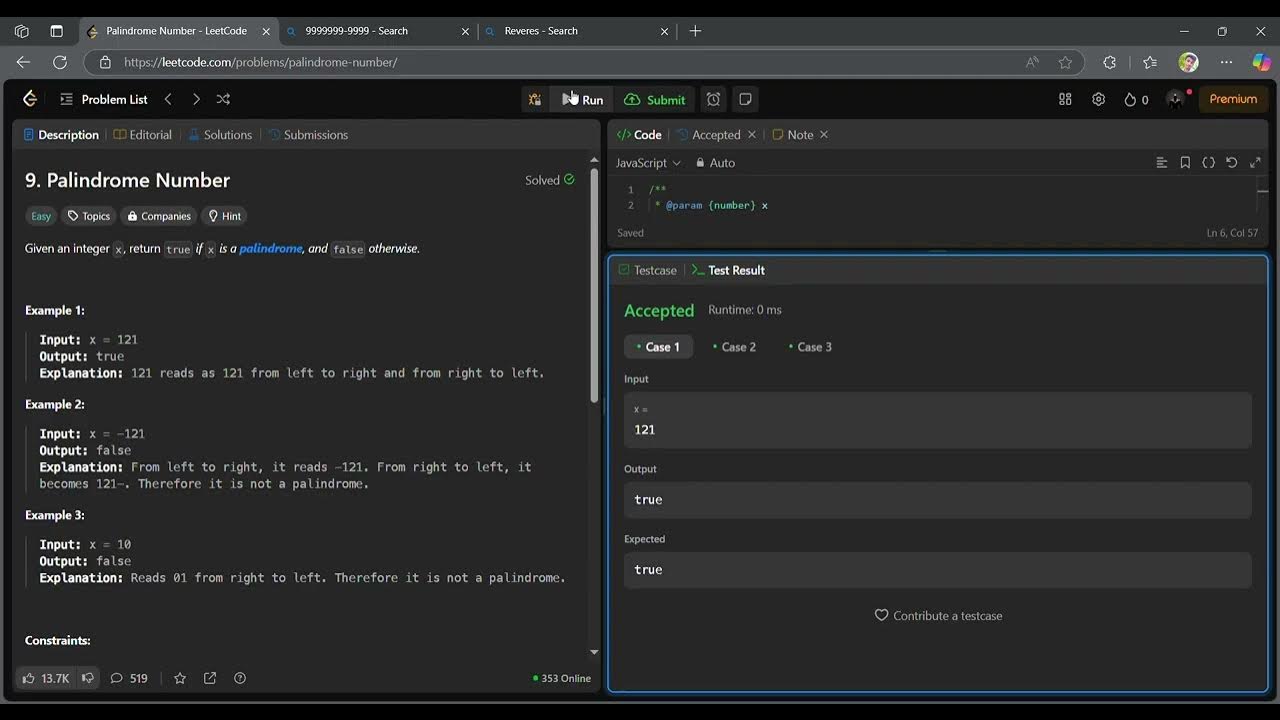This screenshot has width=1280, height=720.
Task: Click the curly braces icon
Action: pyautogui.click(x=1208, y=162)
